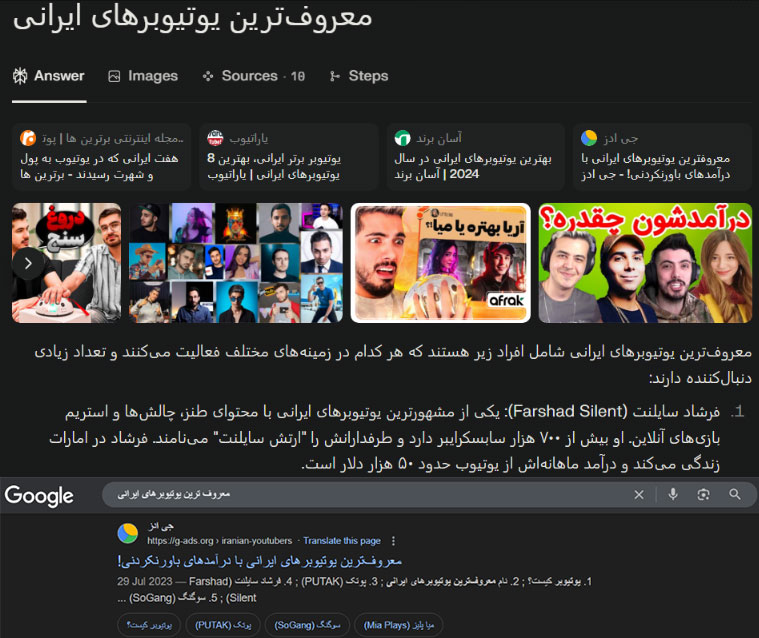Click the 29 Jul 2023 result date

[x=144, y=581]
